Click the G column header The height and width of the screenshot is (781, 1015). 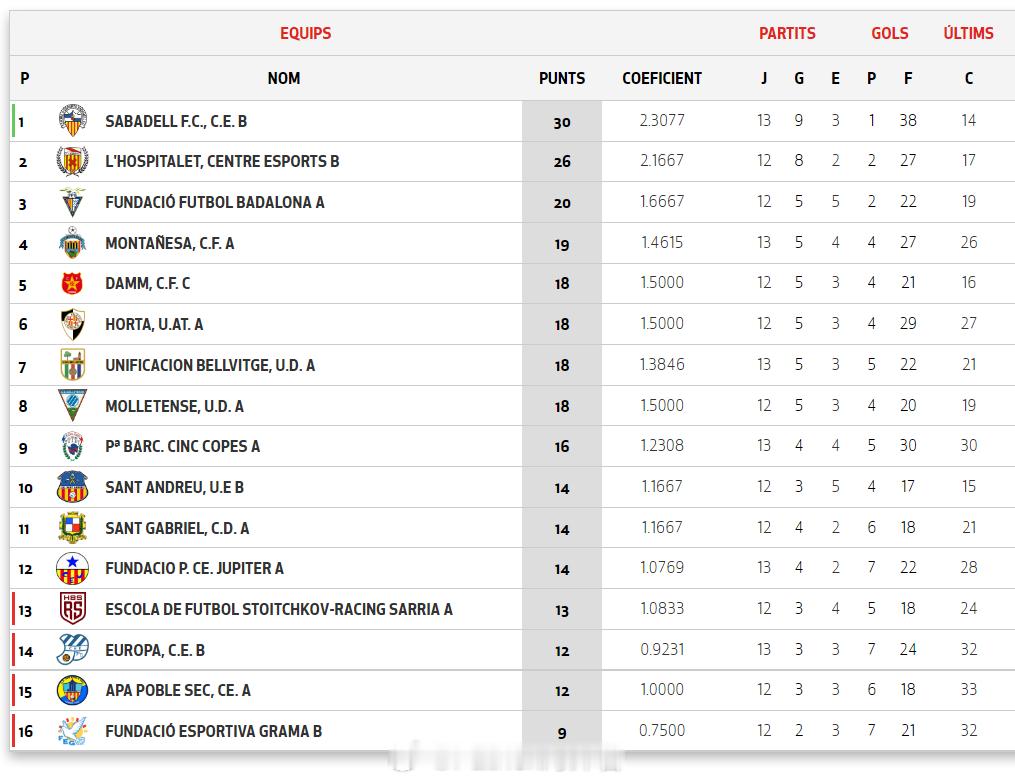[x=799, y=78]
